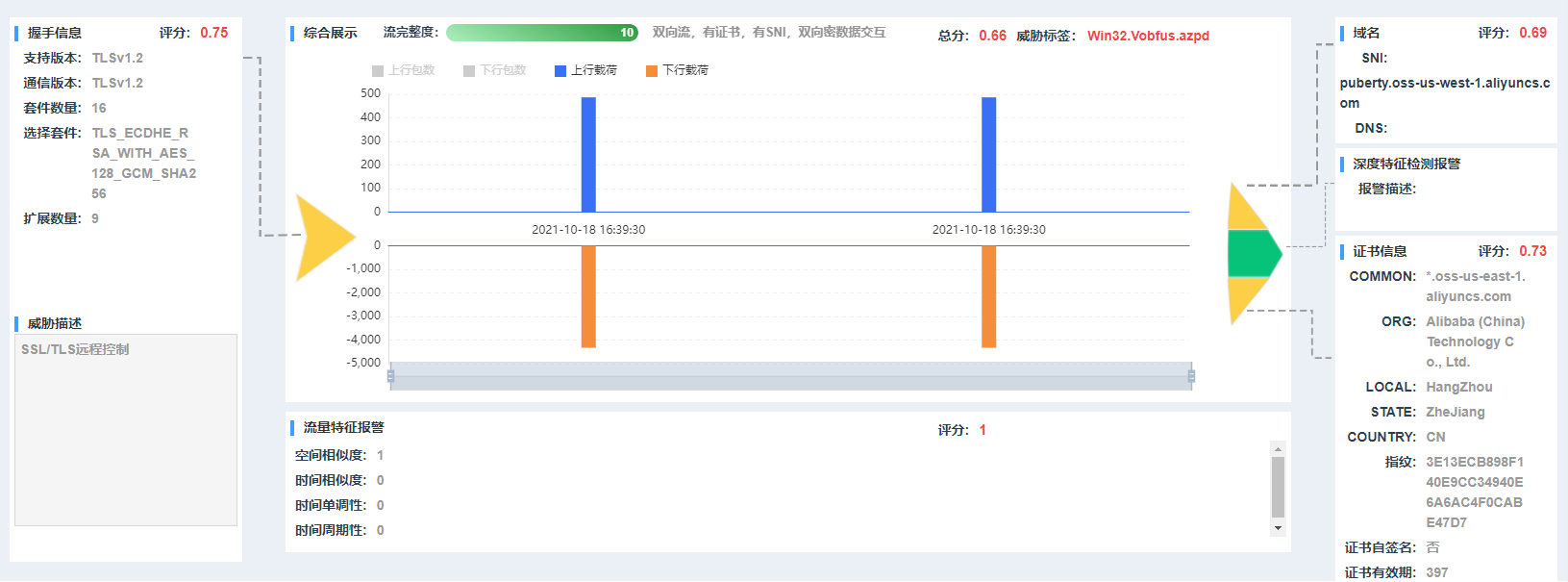
Task: Click the LOCAL value HangZhou
Action: tap(1459, 387)
